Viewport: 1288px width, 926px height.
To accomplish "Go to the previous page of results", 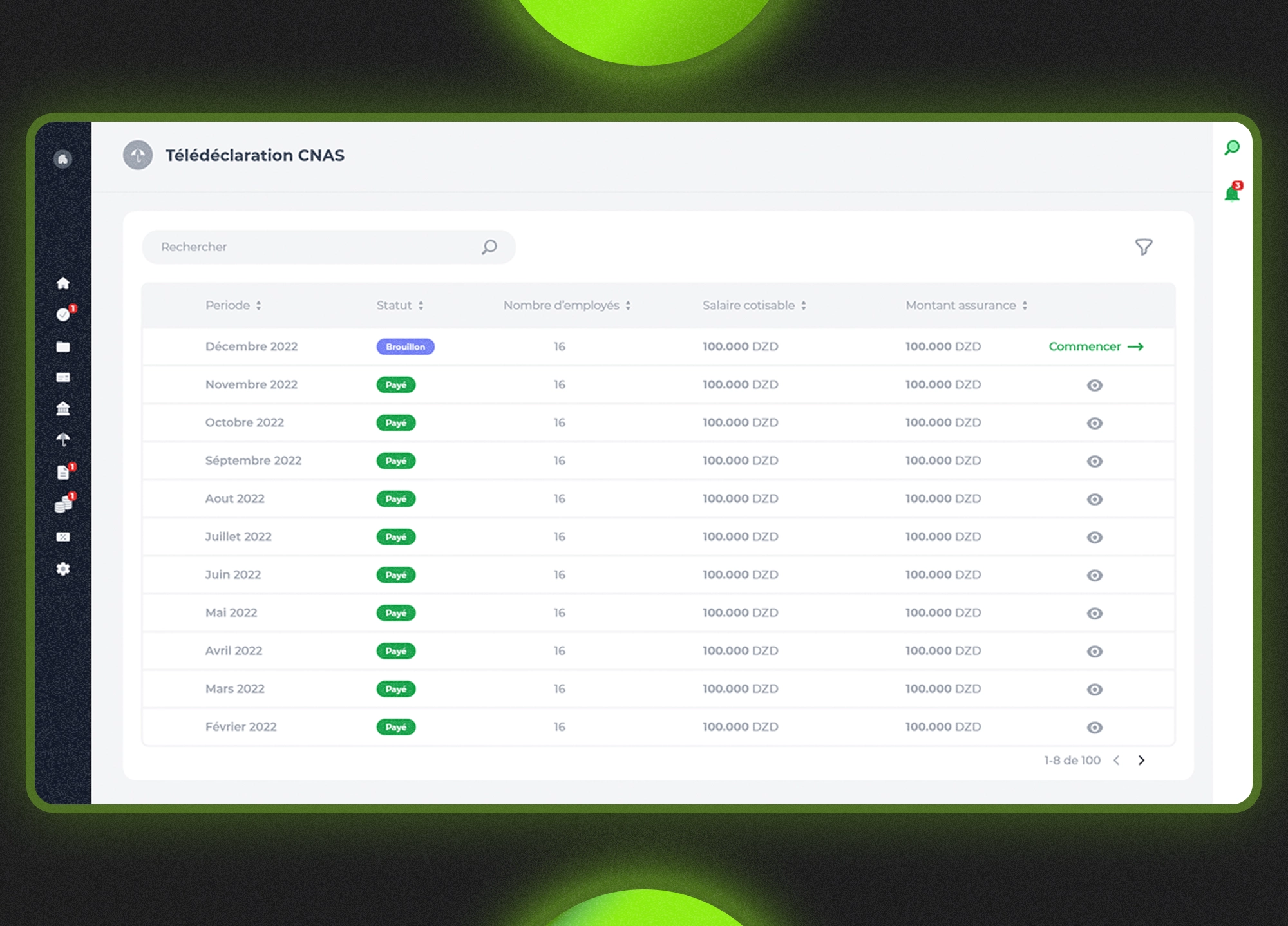I will tap(1117, 761).
